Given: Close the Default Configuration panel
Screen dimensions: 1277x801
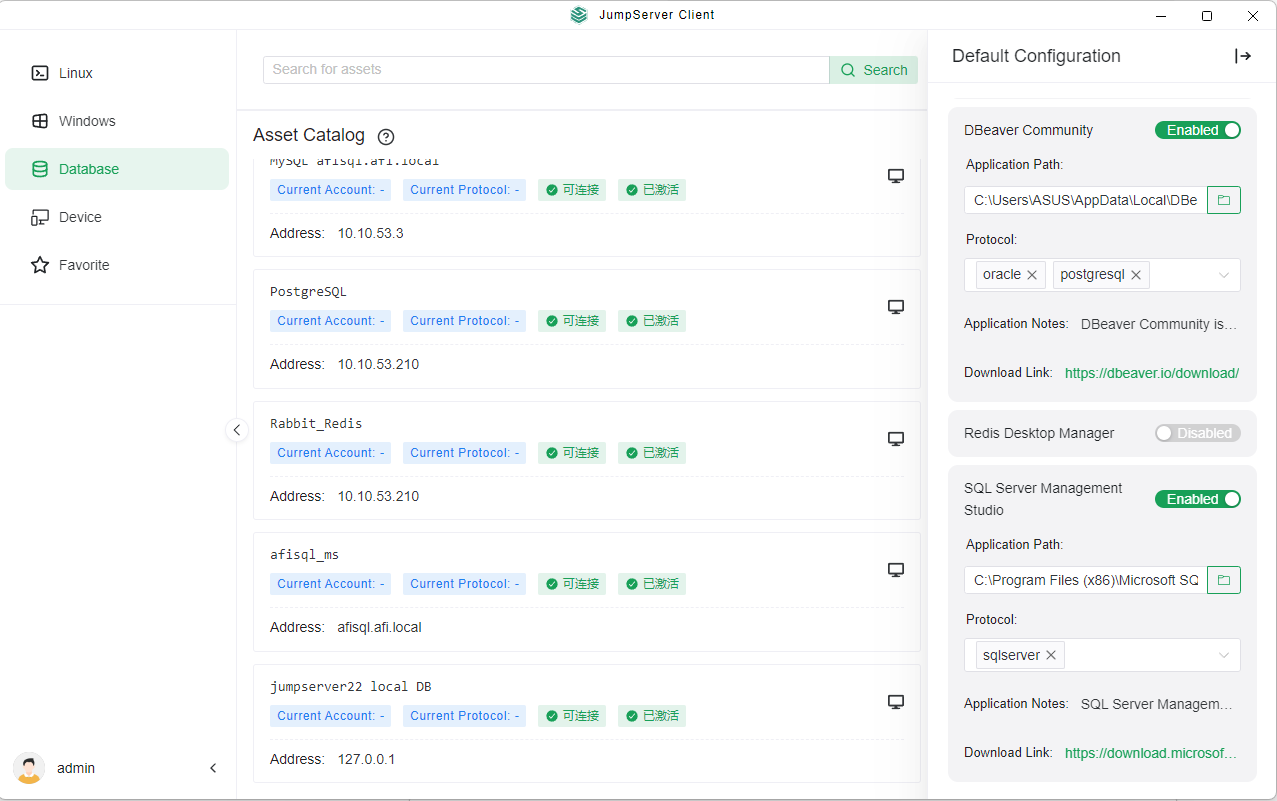Looking at the screenshot, I should click(x=1243, y=56).
